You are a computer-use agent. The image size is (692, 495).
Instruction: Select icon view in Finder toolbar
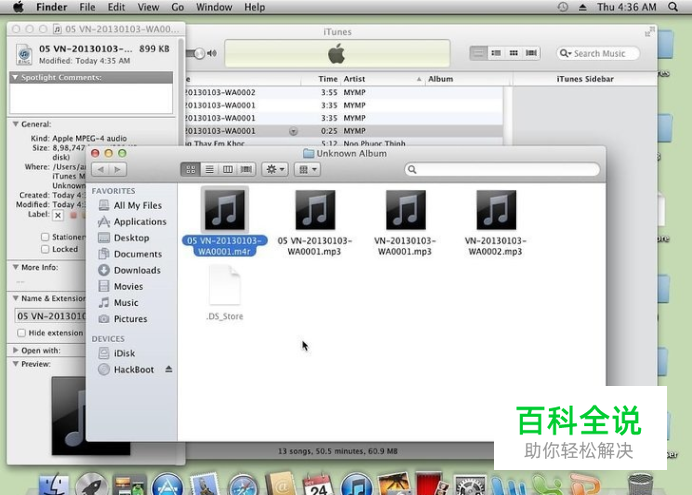tap(191, 169)
